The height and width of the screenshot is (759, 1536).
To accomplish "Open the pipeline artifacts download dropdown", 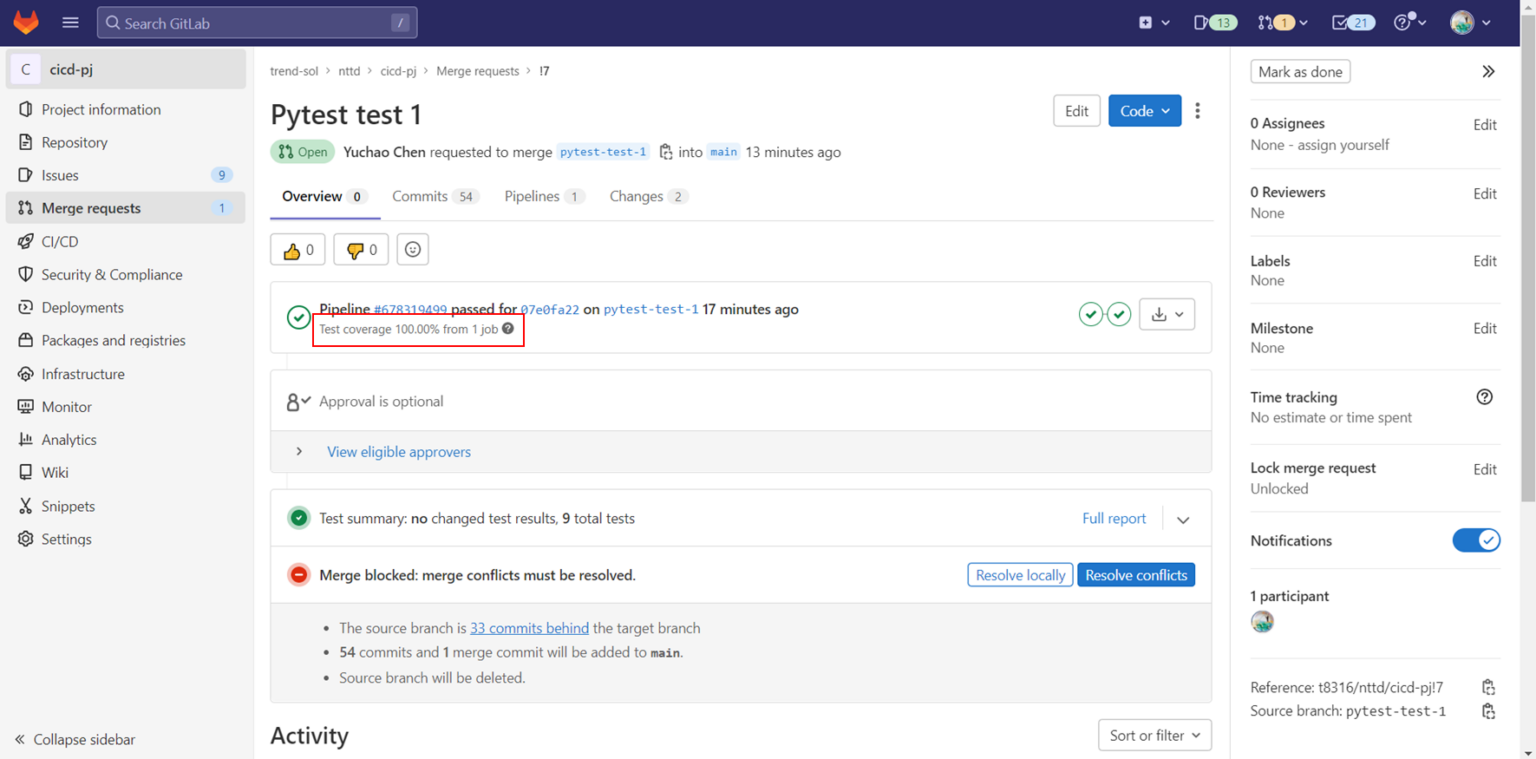I will [x=1166, y=313].
